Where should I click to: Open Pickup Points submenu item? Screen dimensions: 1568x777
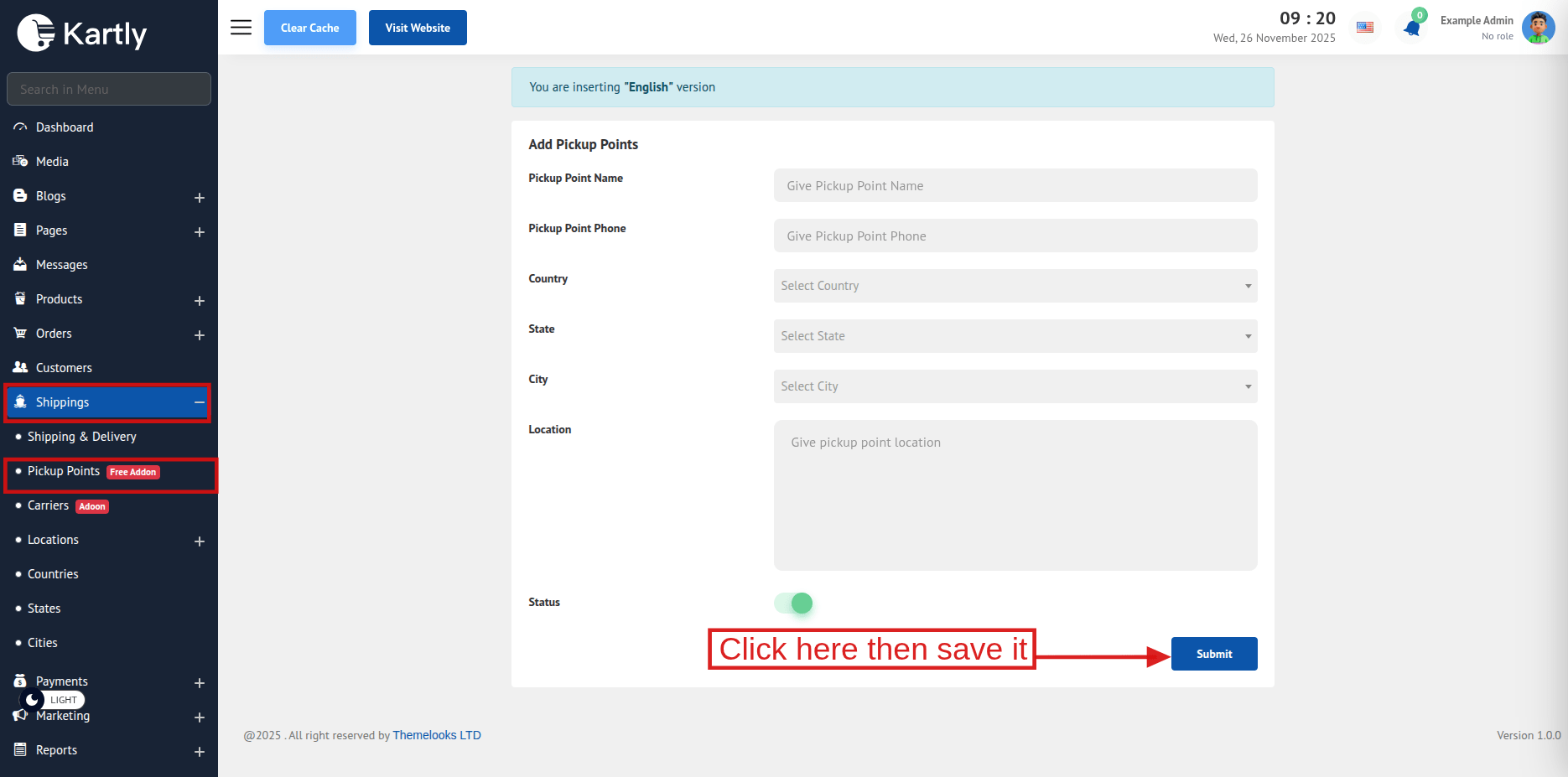[x=64, y=471]
